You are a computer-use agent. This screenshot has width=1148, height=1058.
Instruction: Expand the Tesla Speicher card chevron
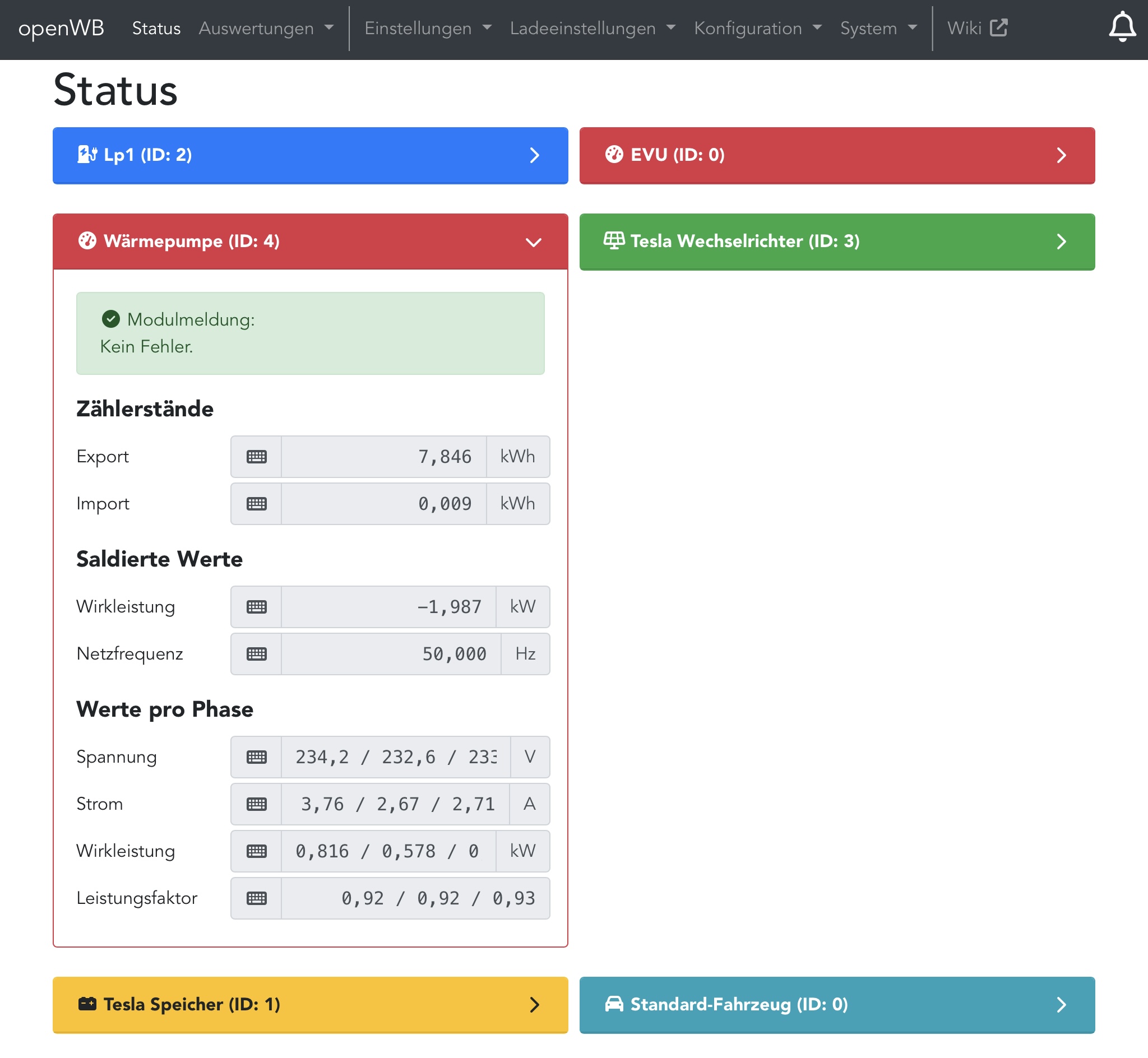pyautogui.click(x=534, y=1005)
